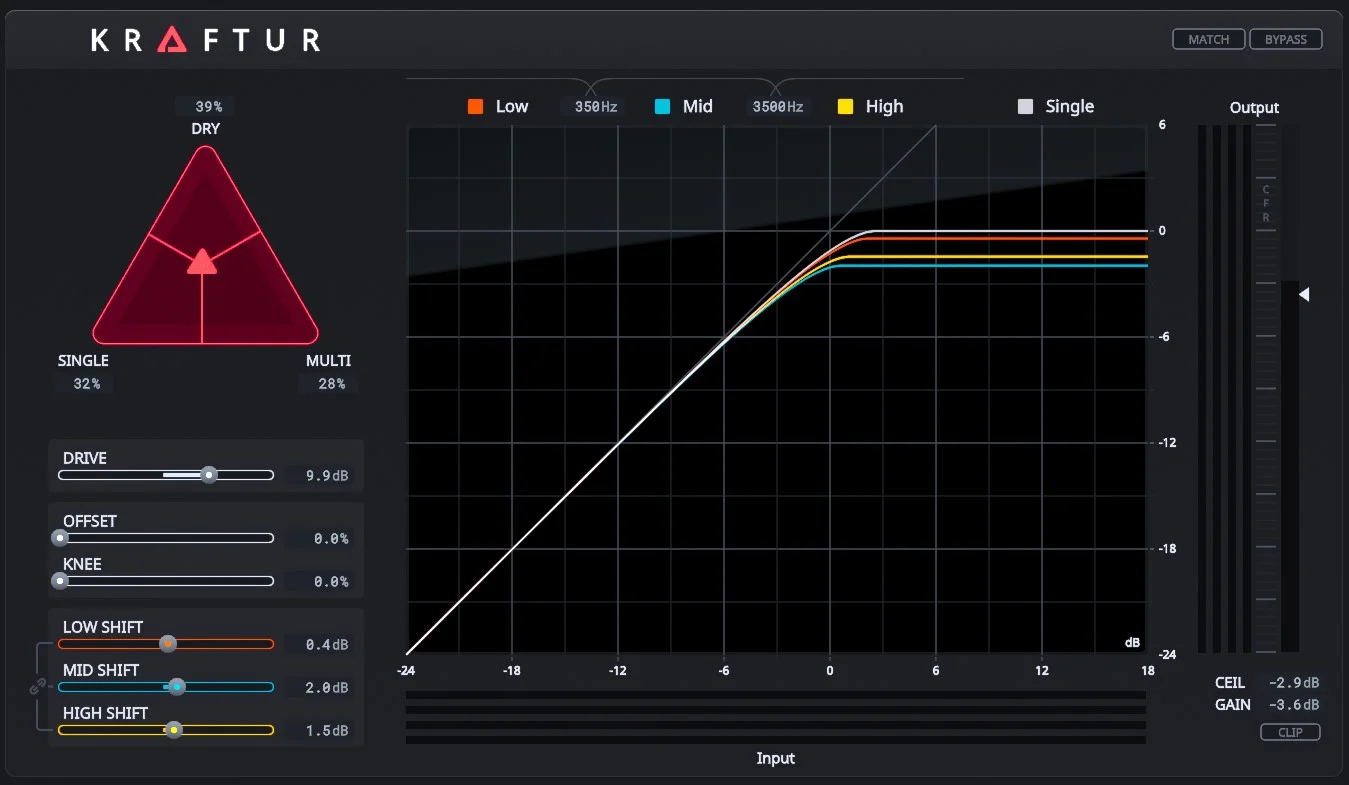Click the DRIVE 9.9dB value field
The height and width of the screenshot is (785, 1349).
(x=322, y=476)
